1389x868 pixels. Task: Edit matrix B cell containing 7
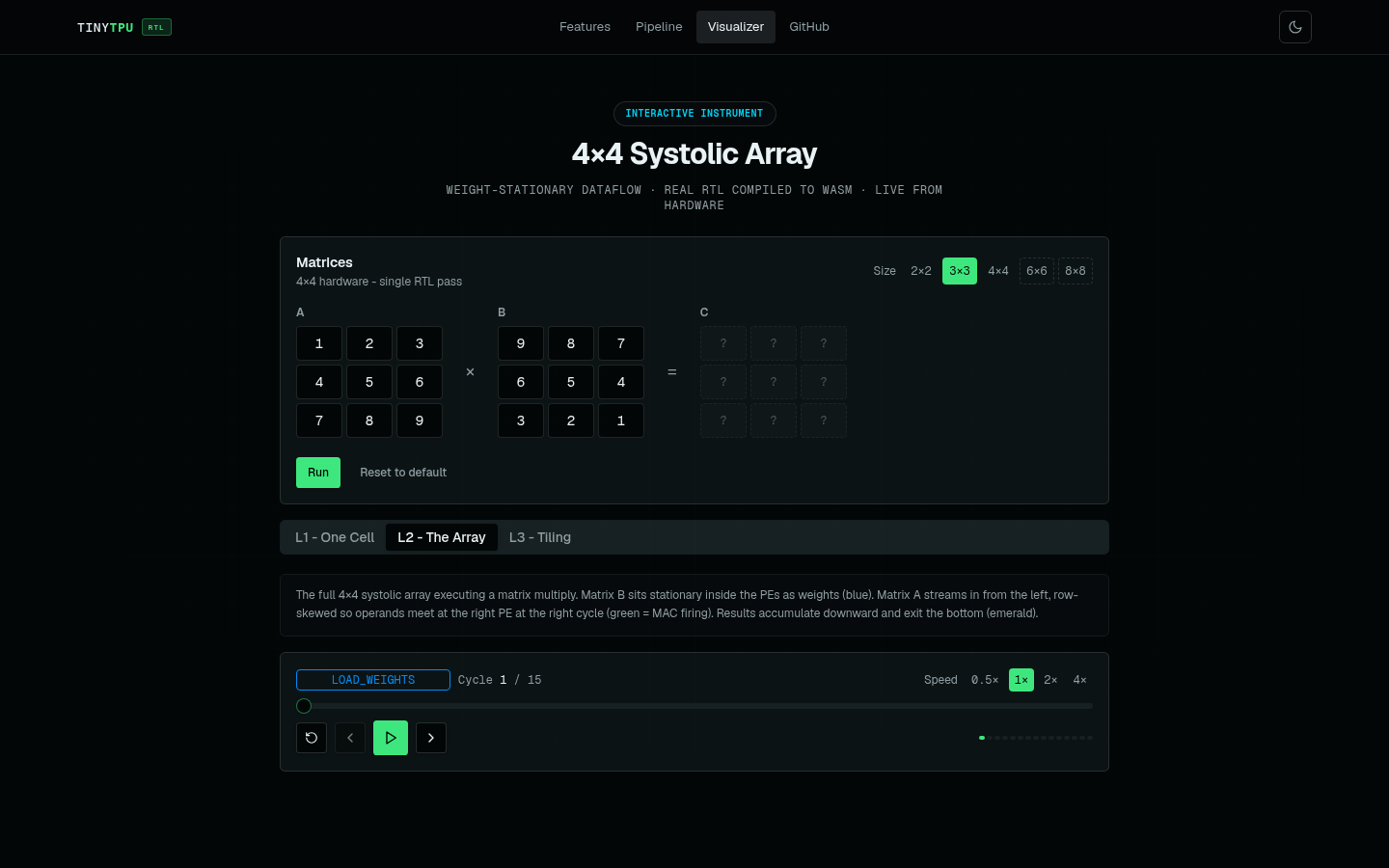(621, 343)
